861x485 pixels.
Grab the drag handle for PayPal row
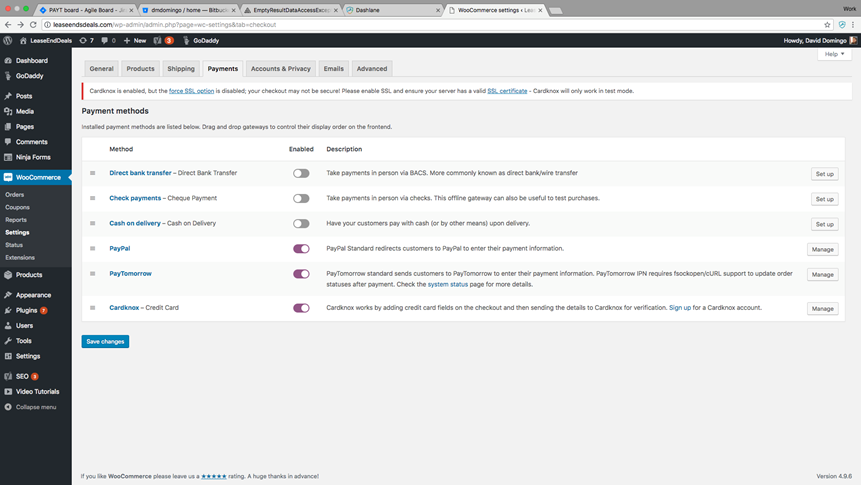pos(92,249)
